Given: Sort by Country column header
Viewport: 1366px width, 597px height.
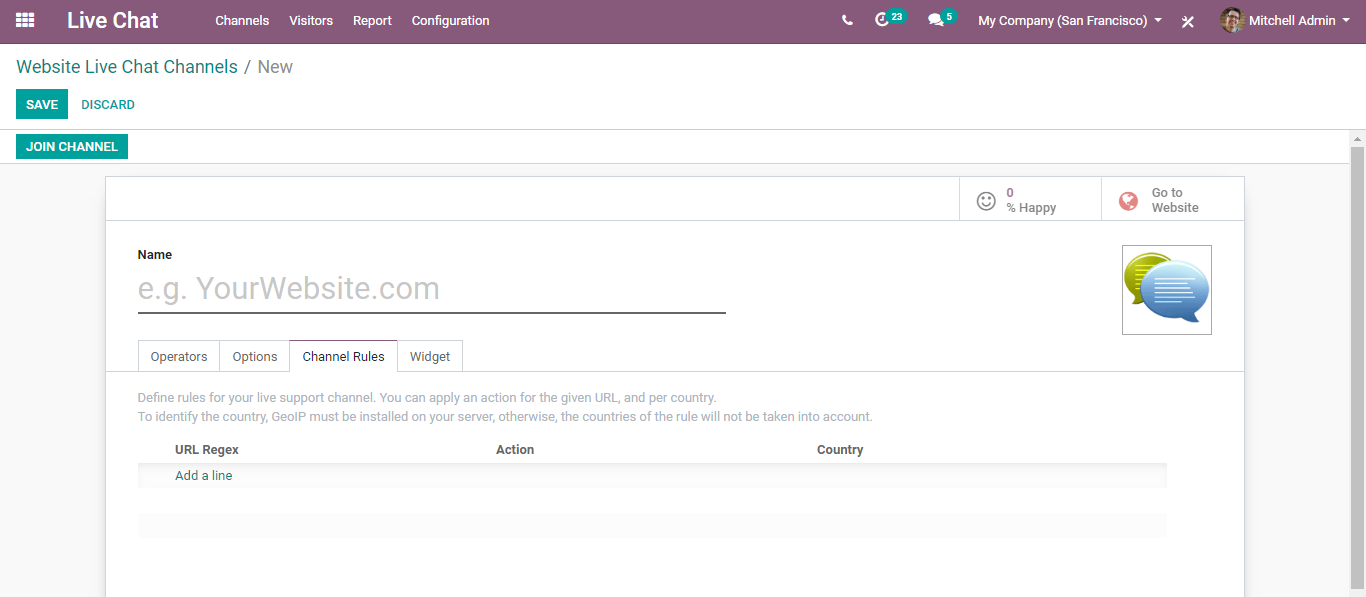Looking at the screenshot, I should click(x=840, y=450).
